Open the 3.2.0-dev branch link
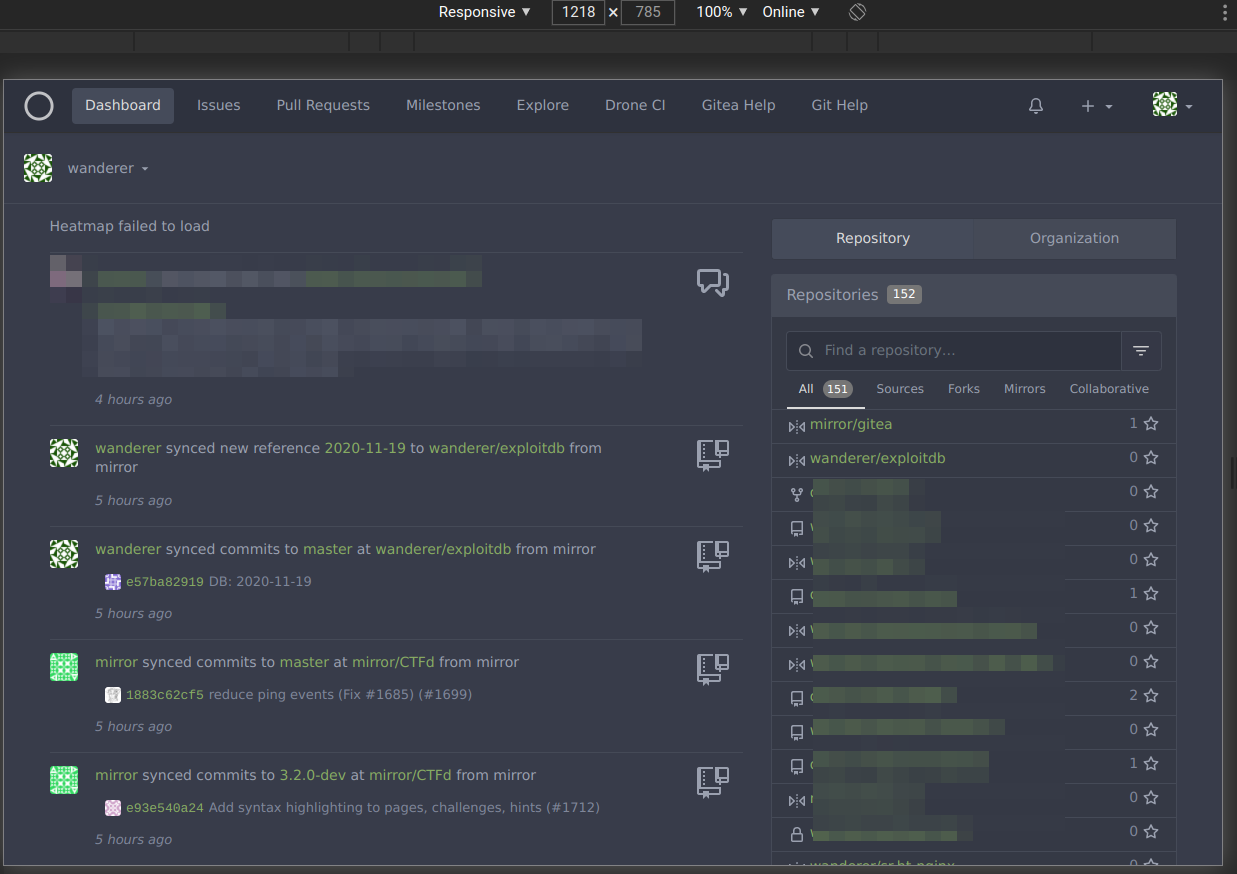Image resolution: width=1237 pixels, height=874 pixels. coord(312,776)
